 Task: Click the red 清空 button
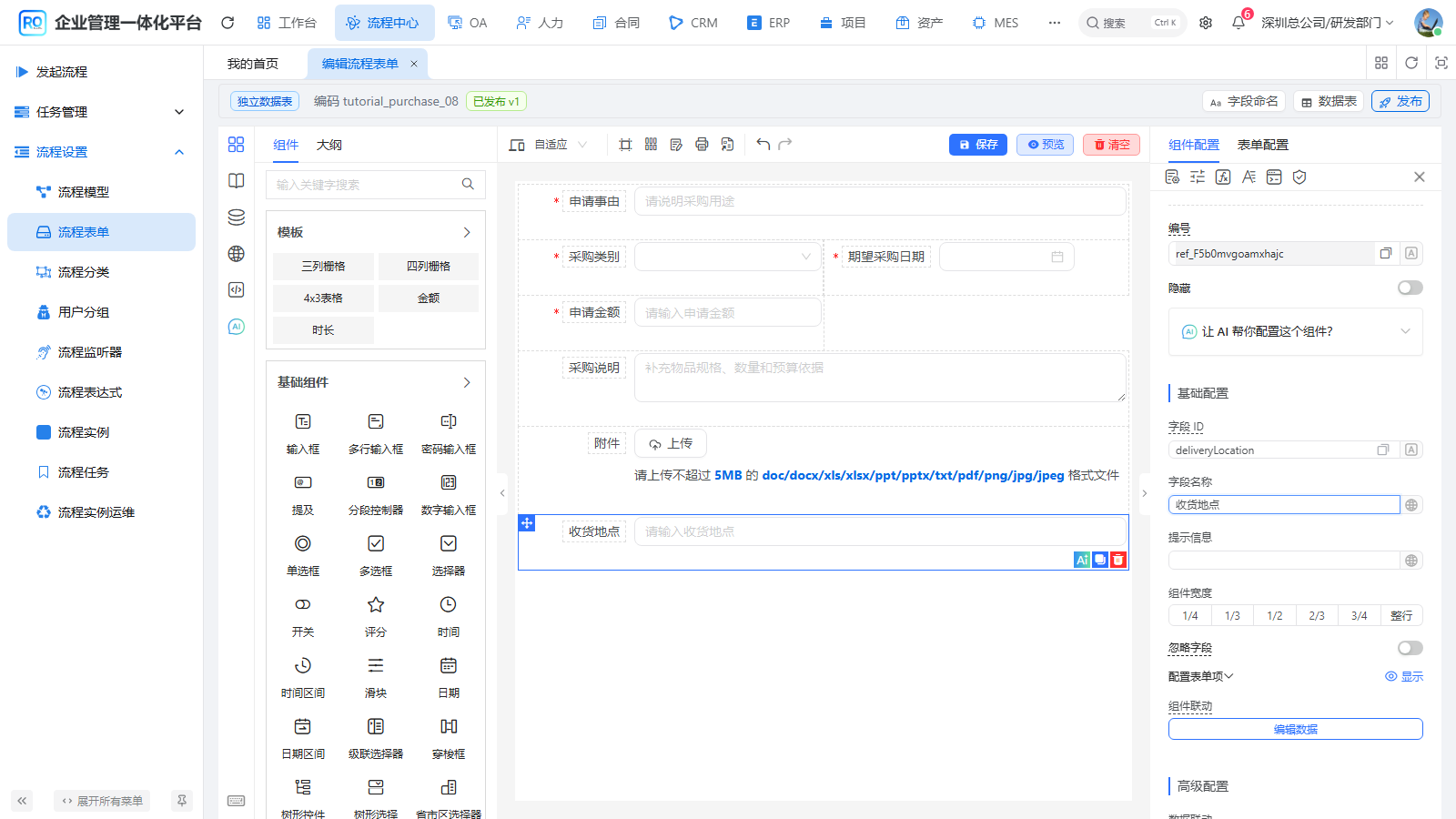tap(1111, 145)
